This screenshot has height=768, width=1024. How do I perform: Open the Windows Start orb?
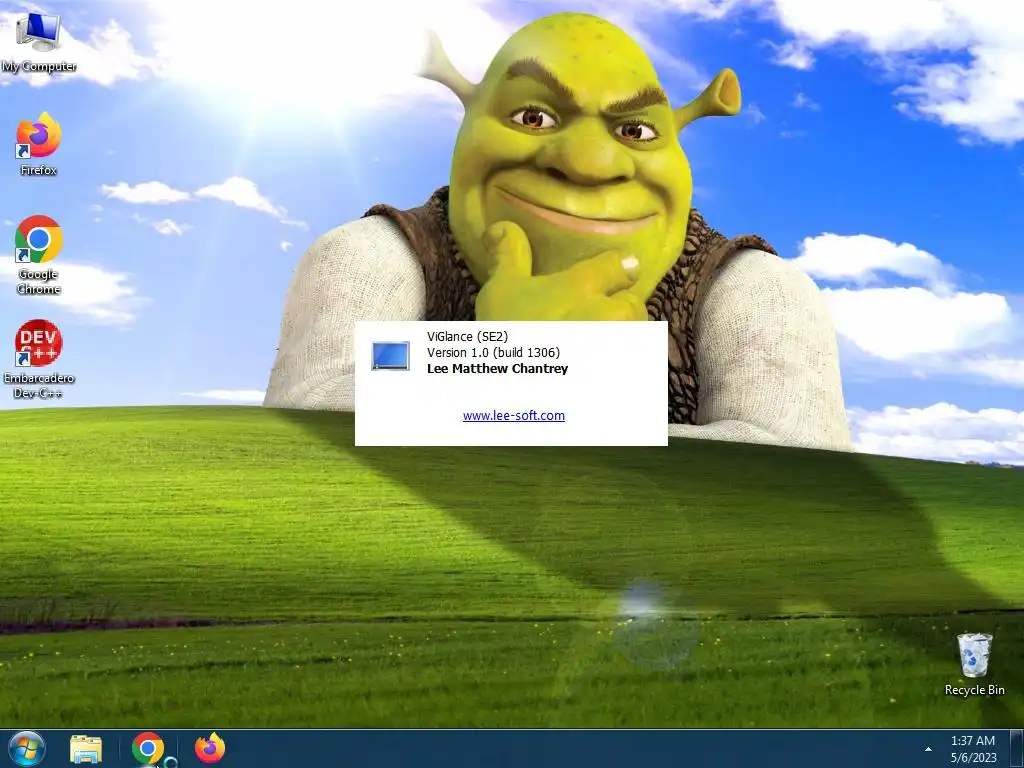point(27,748)
